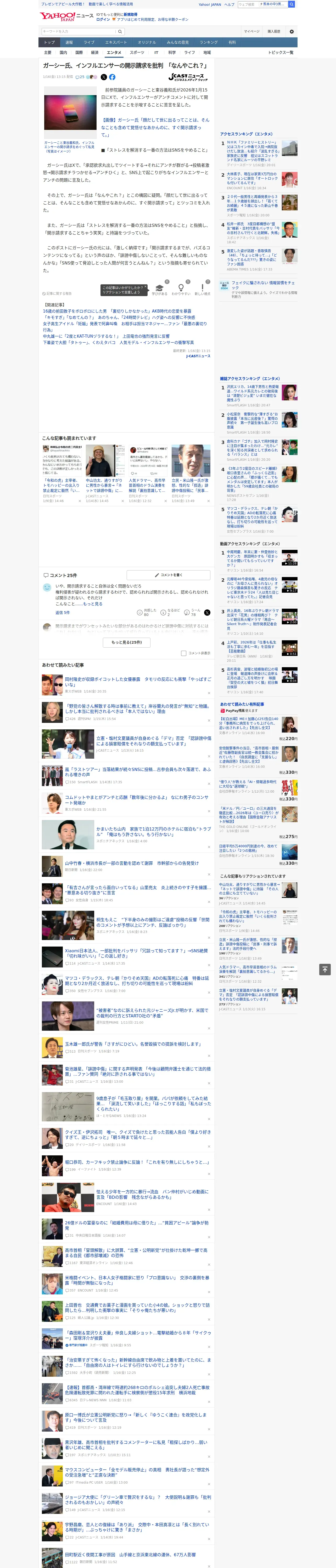The height and width of the screenshot is (1568, 336).
Task: Share the article on Facebook
Action: [112, 77]
